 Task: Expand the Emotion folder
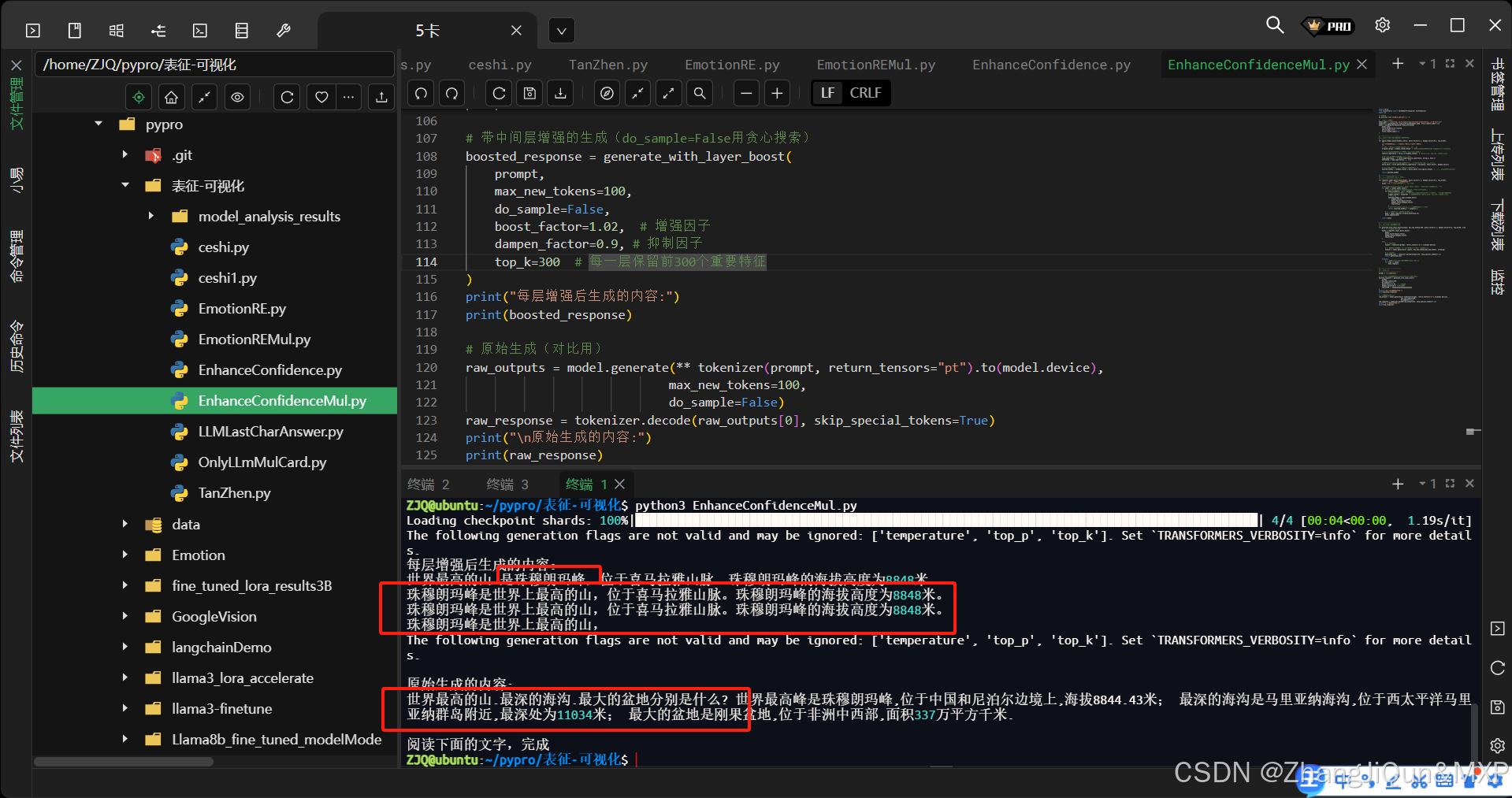pyautogui.click(x=125, y=555)
